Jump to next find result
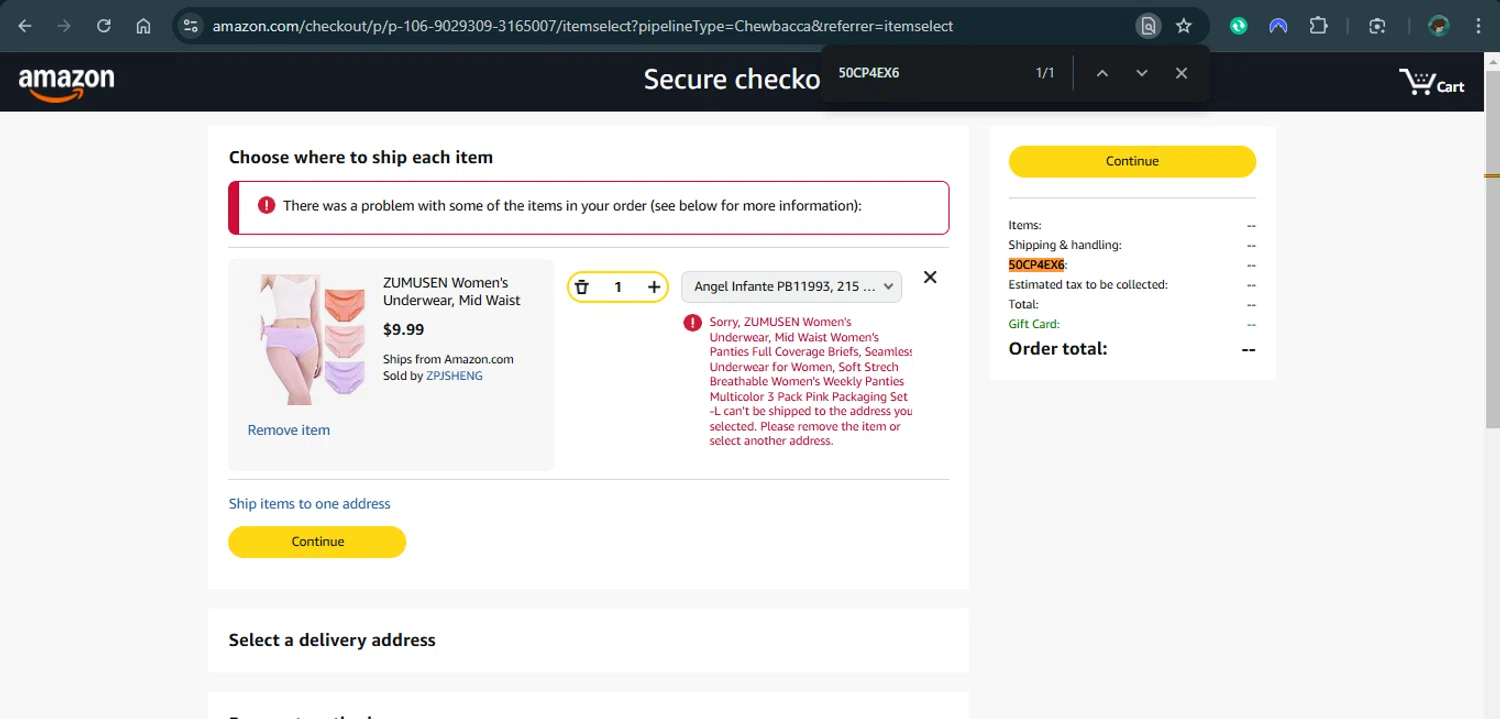Screen dimensions: 1500x719 tap(1142, 73)
